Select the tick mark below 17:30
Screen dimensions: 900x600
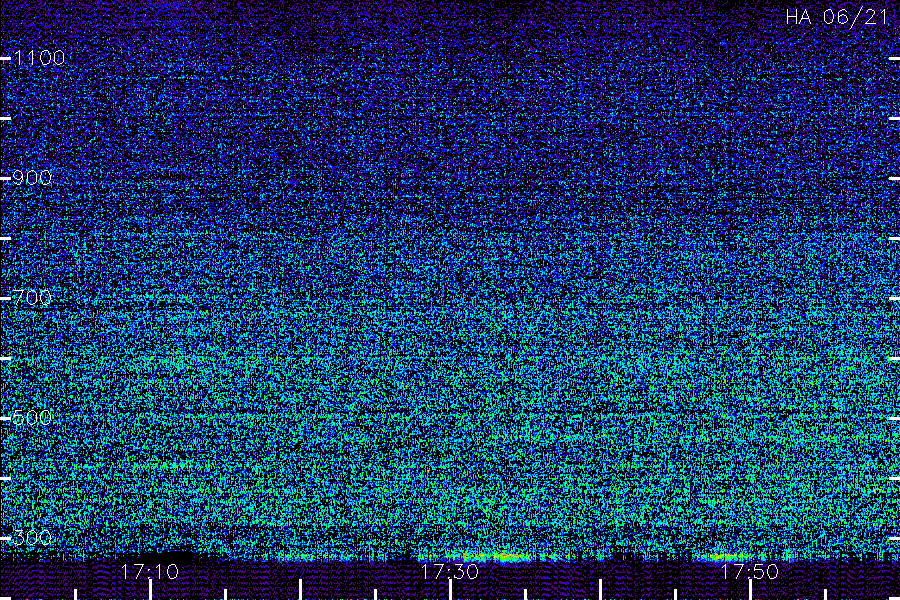[x=451, y=590]
